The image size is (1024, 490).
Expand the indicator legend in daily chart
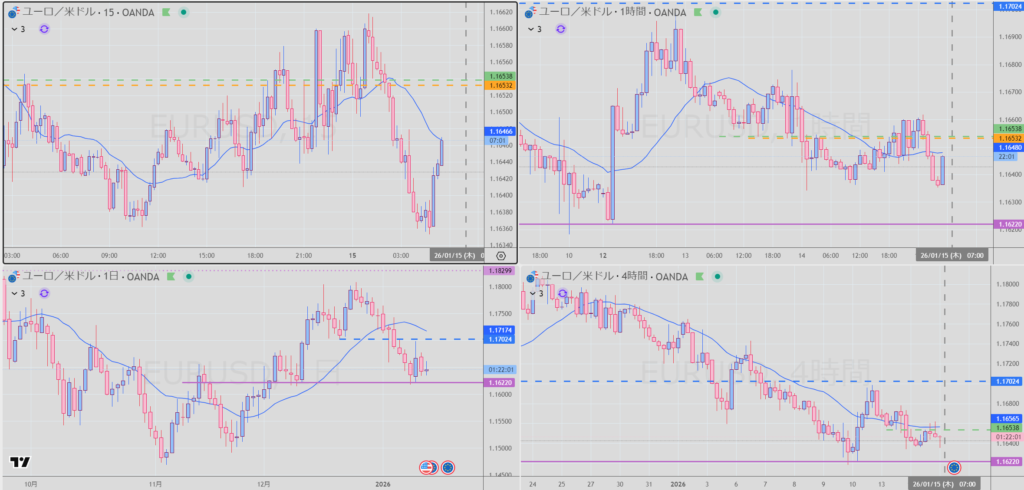pyautogui.click(x=14, y=292)
